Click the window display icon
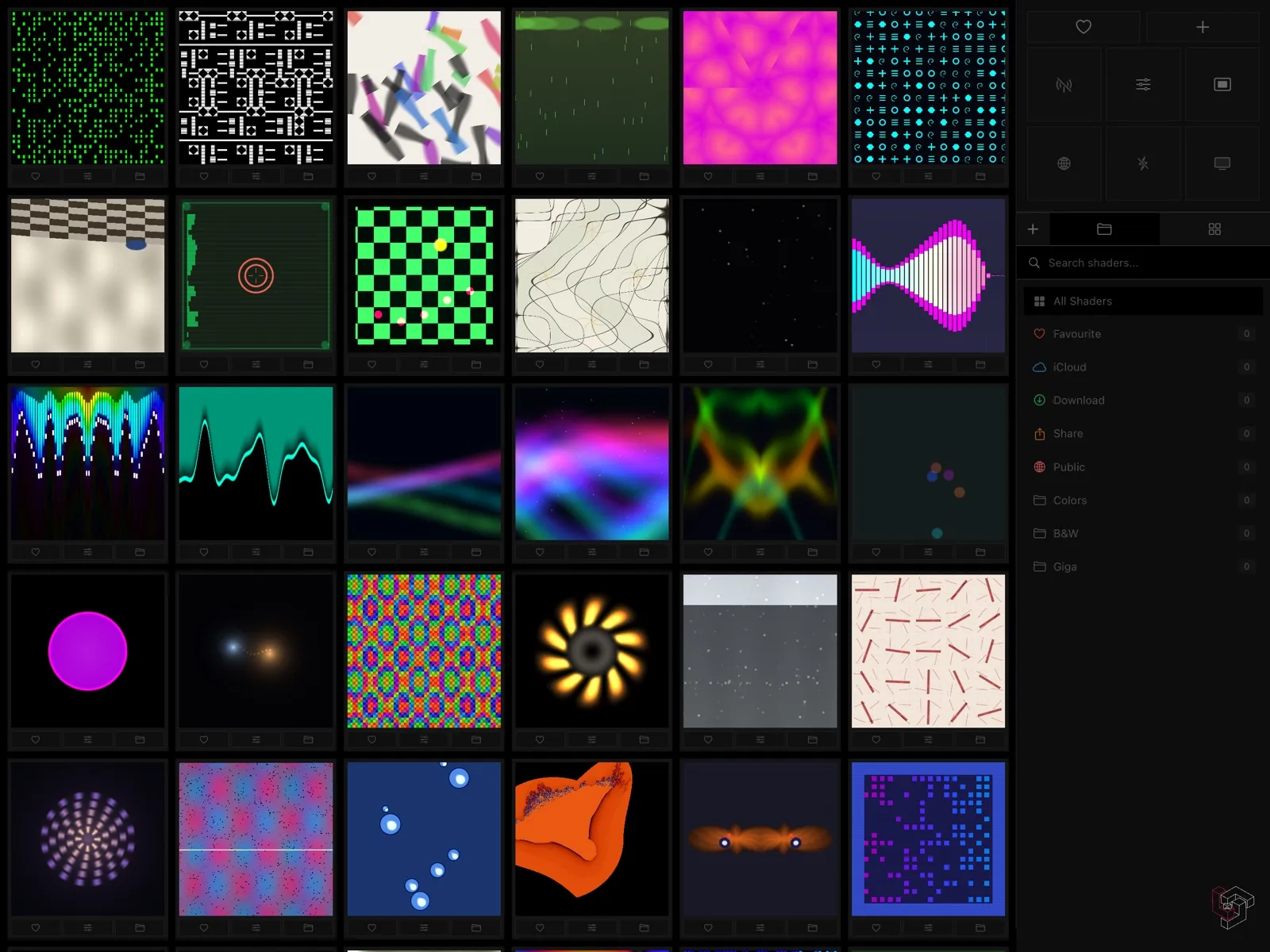This screenshot has width=1270, height=952. point(1222,84)
